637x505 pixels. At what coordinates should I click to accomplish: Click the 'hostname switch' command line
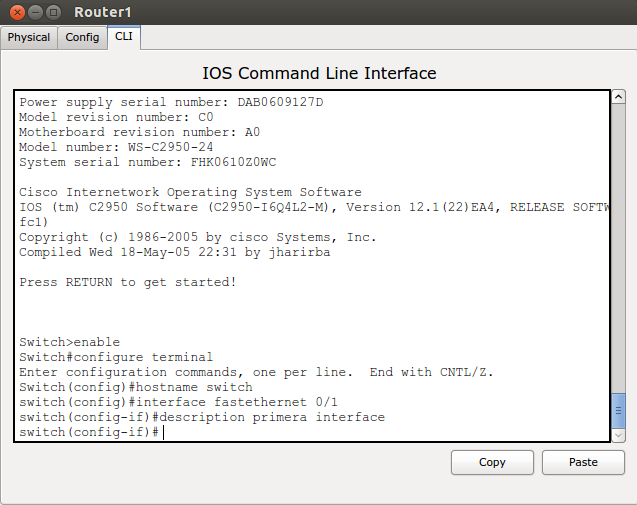pos(136,387)
